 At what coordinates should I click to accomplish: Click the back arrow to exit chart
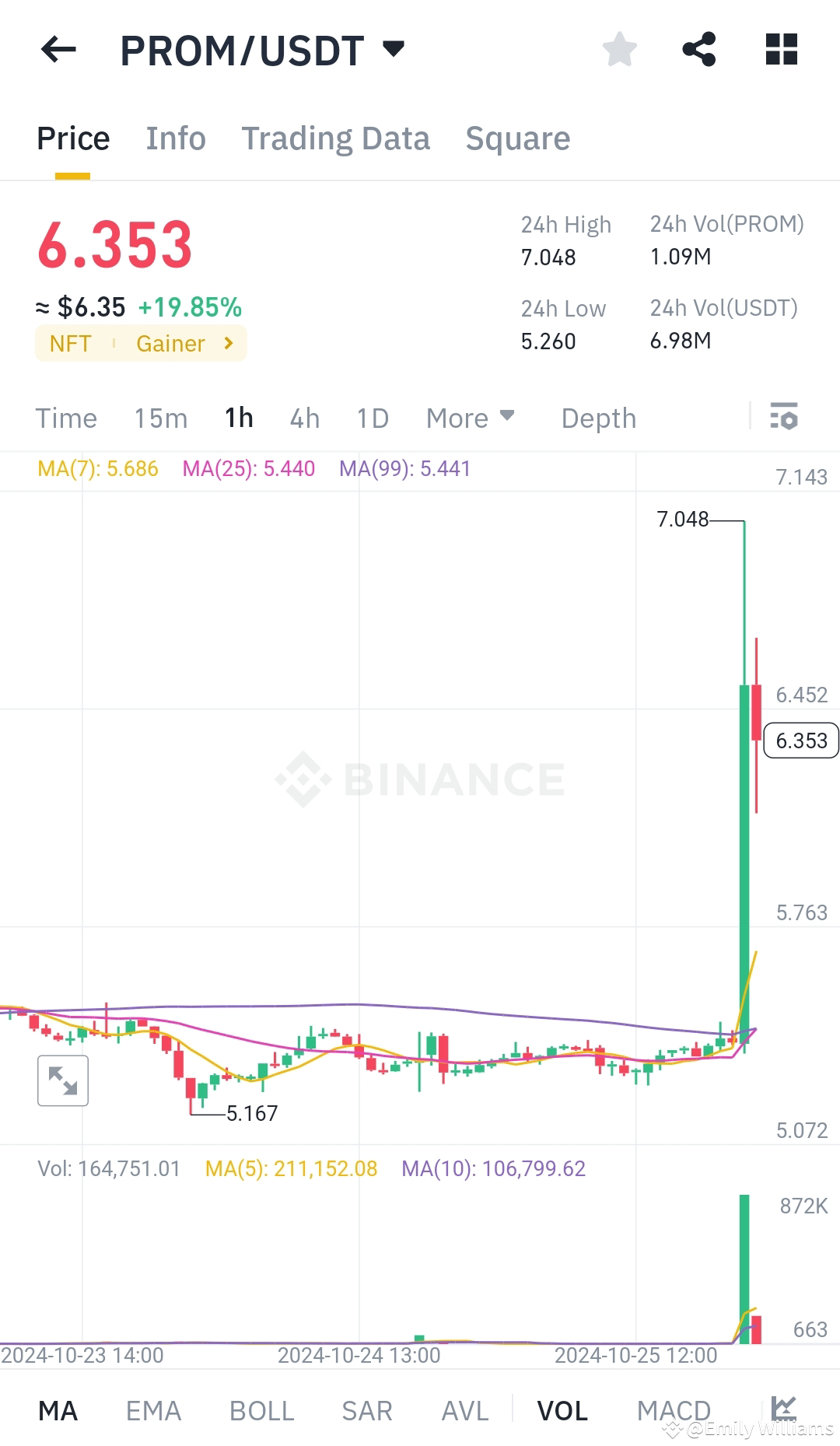tap(58, 50)
